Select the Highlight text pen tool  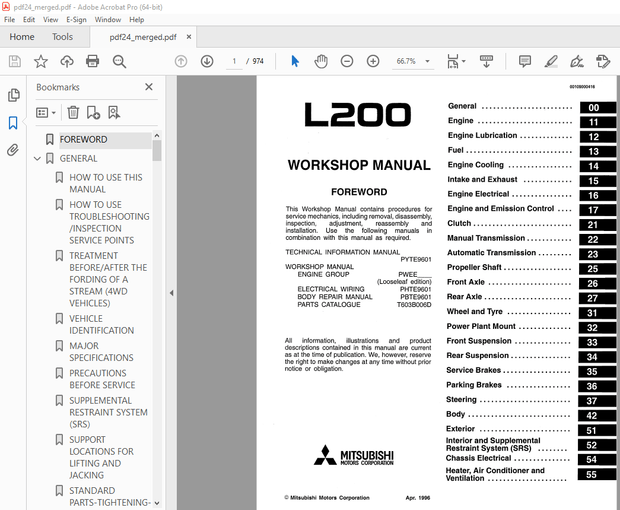coord(551,61)
